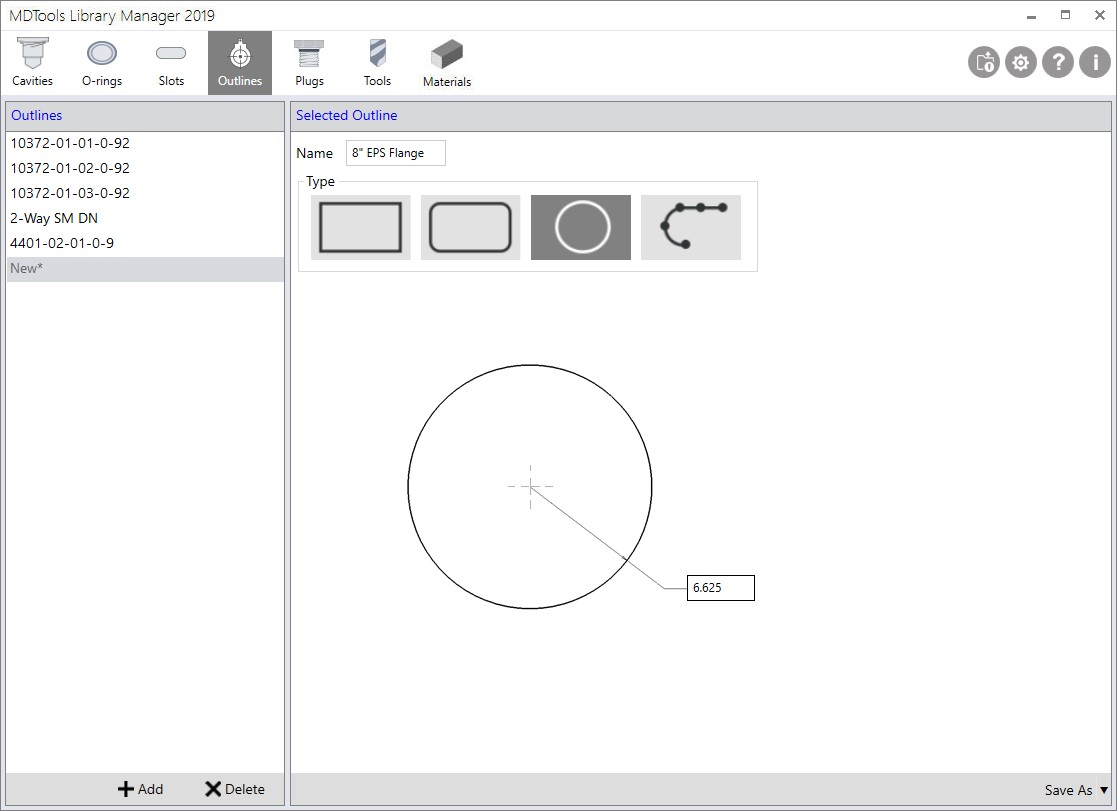
Task: Choose the rectangle outline type
Action: pyautogui.click(x=360, y=227)
